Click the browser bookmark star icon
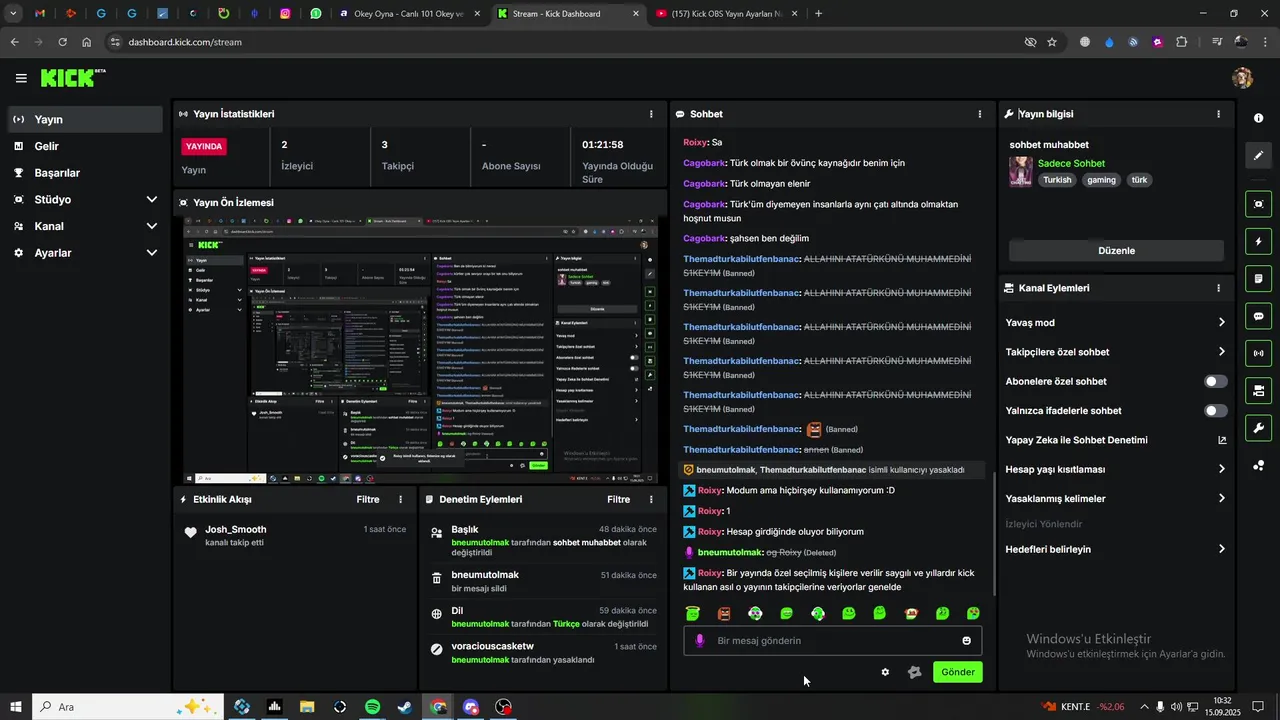The image size is (1280, 720). pos(1052,42)
